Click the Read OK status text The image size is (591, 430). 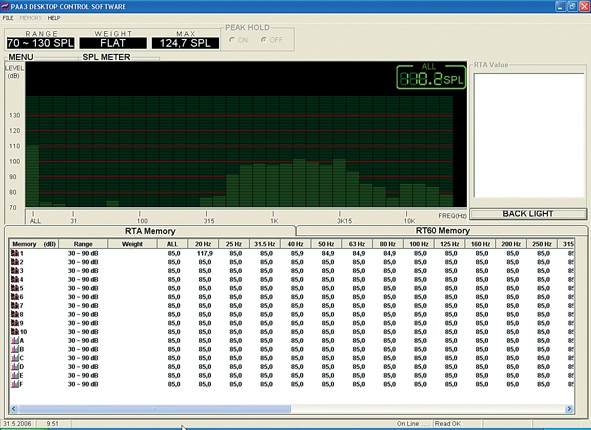point(448,424)
